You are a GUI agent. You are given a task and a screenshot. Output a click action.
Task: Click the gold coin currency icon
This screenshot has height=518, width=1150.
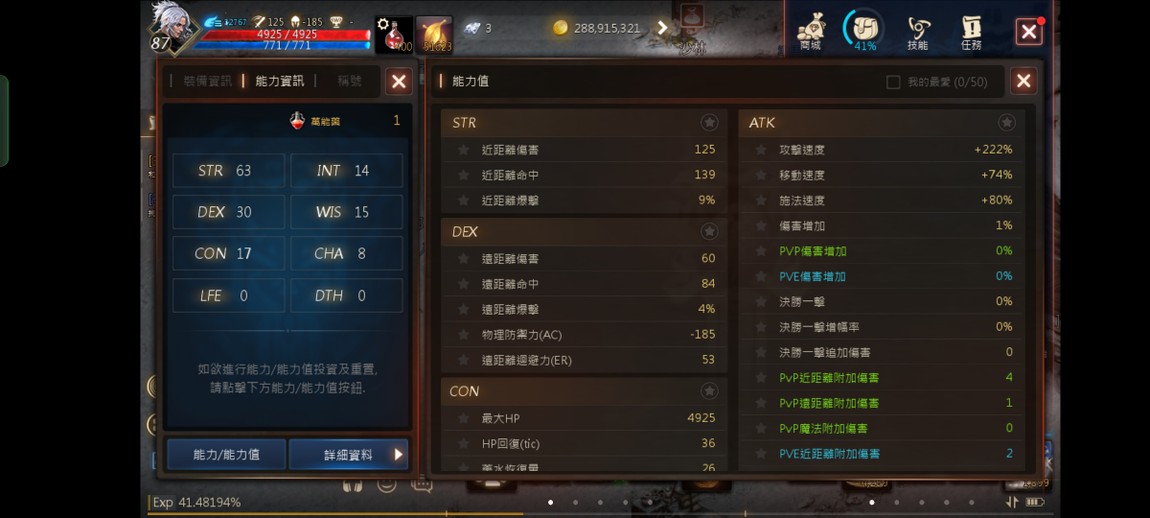coord(560,28)
